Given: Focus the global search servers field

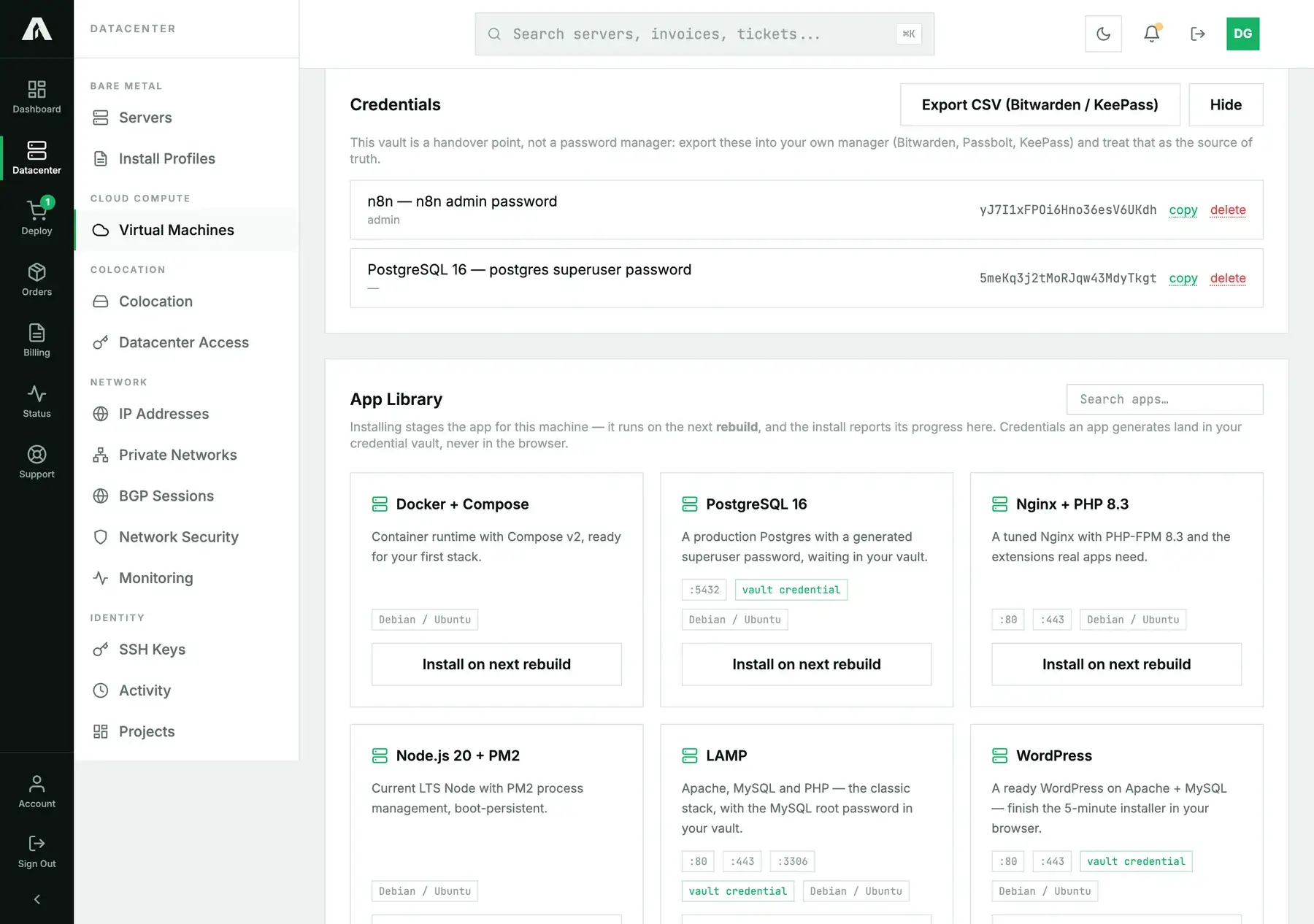Looking at the screenshot, I should coord(704,34).
